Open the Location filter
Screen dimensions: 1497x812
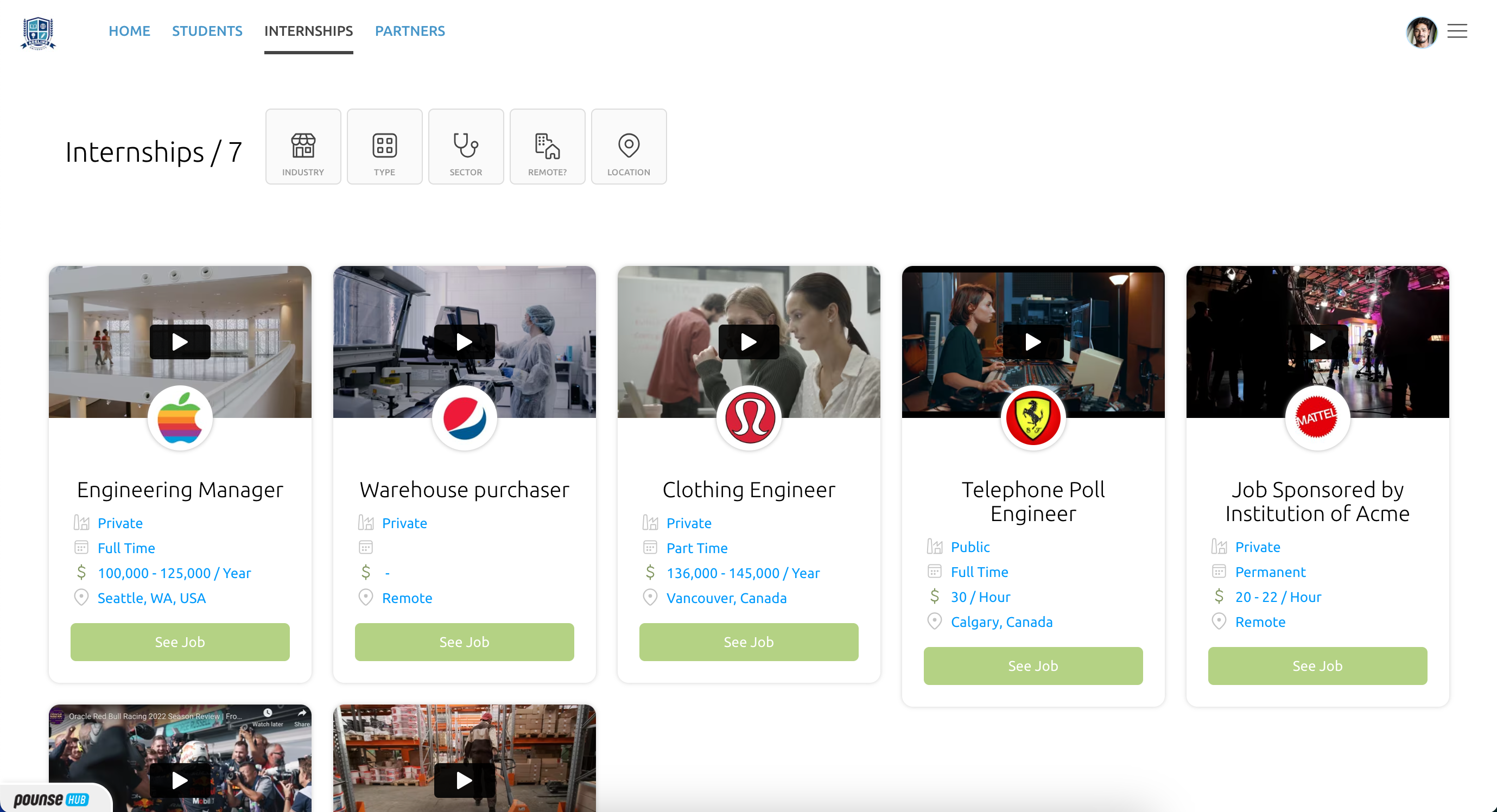click(x=628, y=147)
